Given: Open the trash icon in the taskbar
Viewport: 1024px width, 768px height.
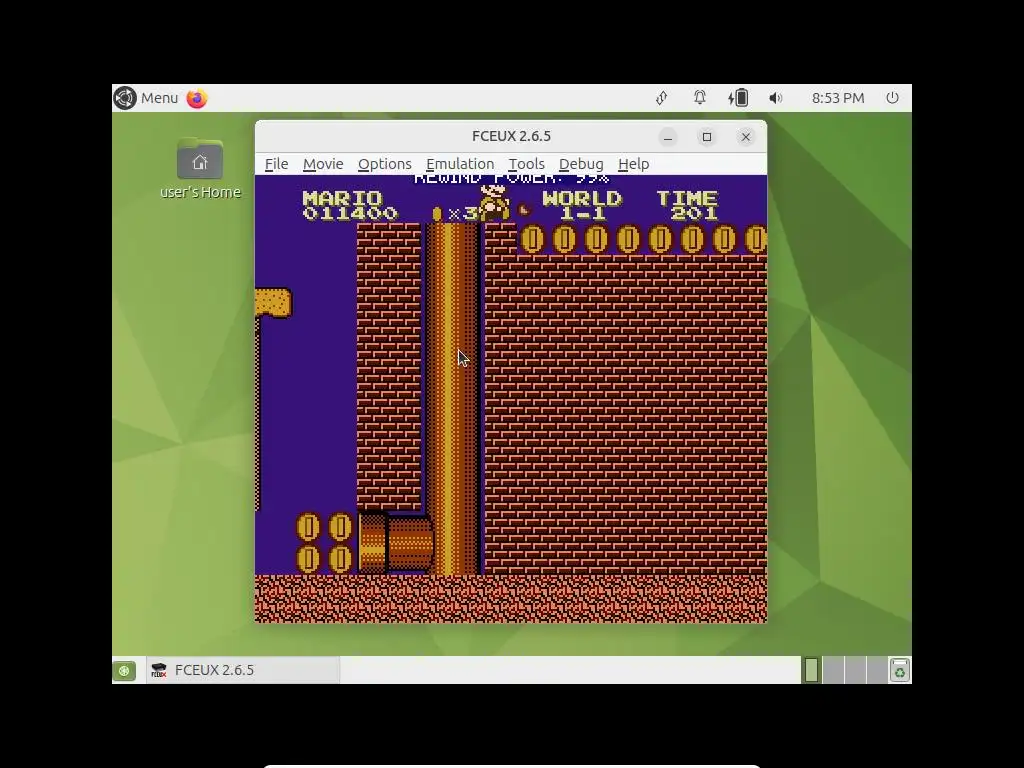Looking at the screenshot, I should coord(899,670).
